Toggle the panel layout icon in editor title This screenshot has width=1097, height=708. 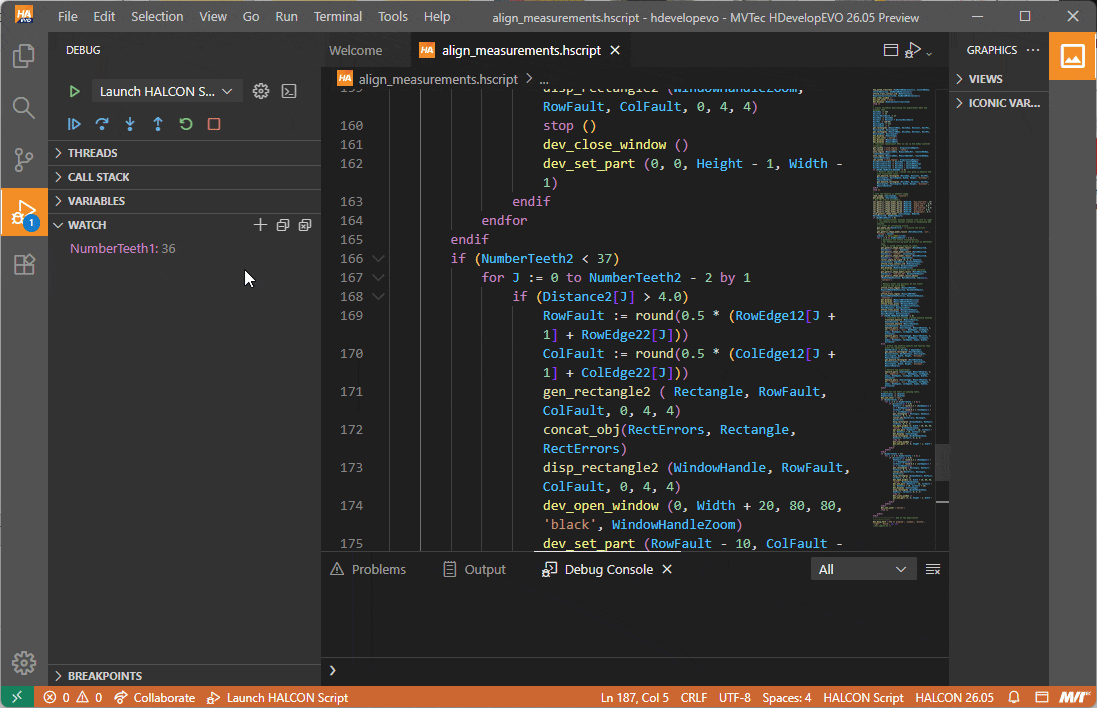[891, 51]
